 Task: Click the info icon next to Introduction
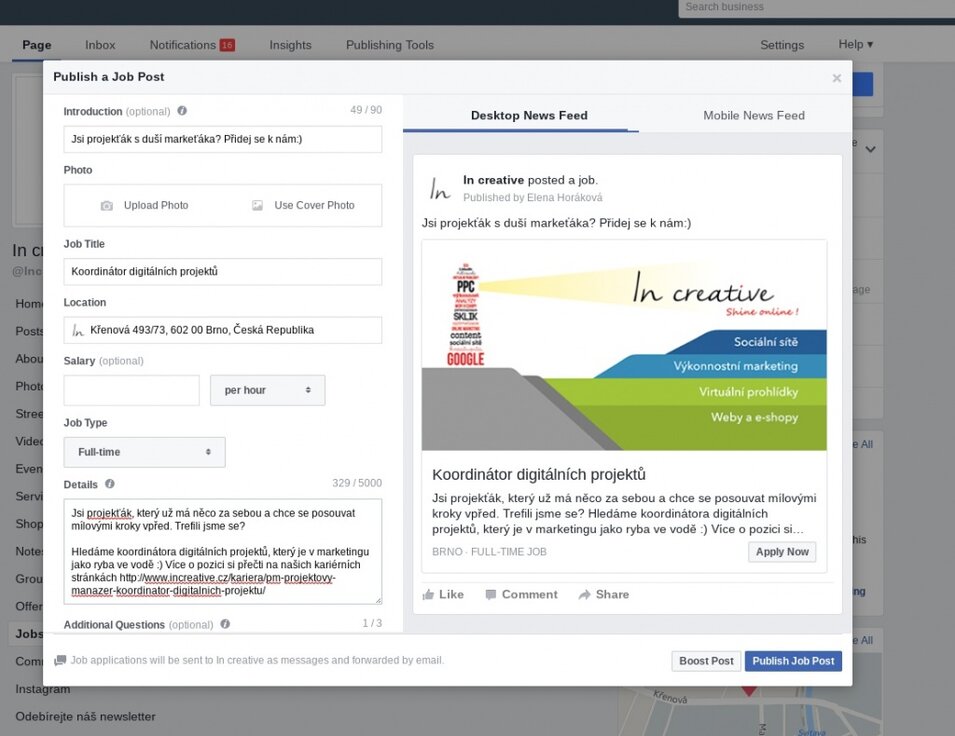[x=181, y=111]
